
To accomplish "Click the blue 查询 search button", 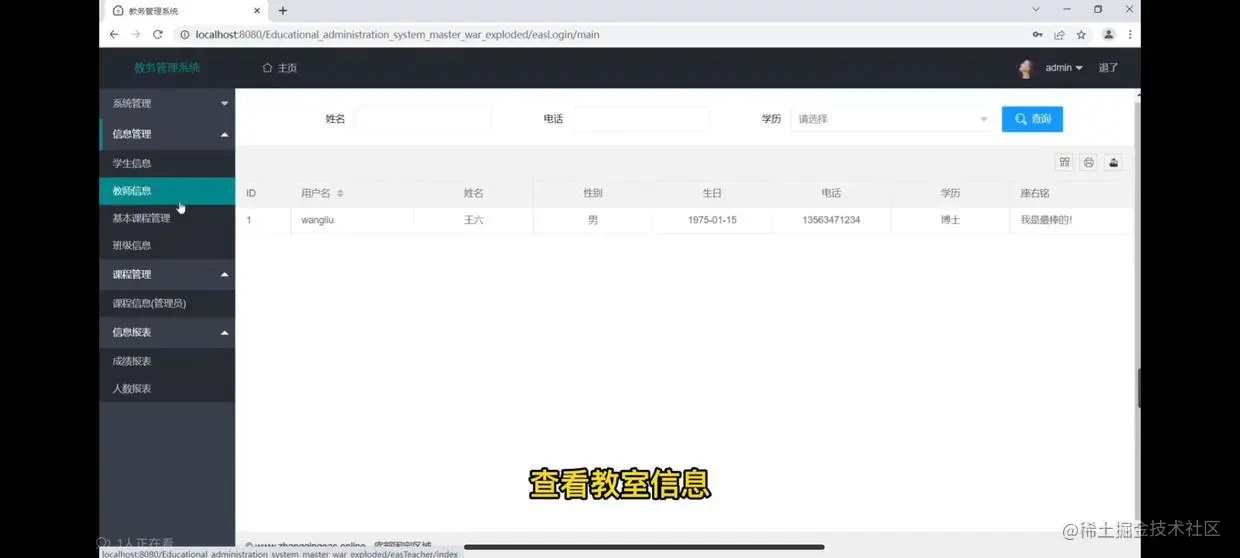I will 1032,119.
